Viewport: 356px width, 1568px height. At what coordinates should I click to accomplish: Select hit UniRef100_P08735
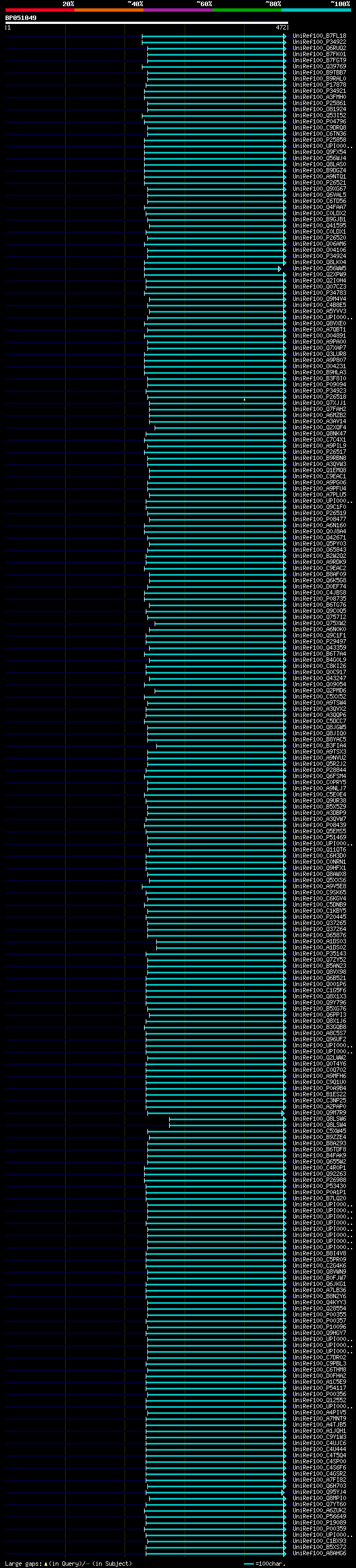click(319, 598)
